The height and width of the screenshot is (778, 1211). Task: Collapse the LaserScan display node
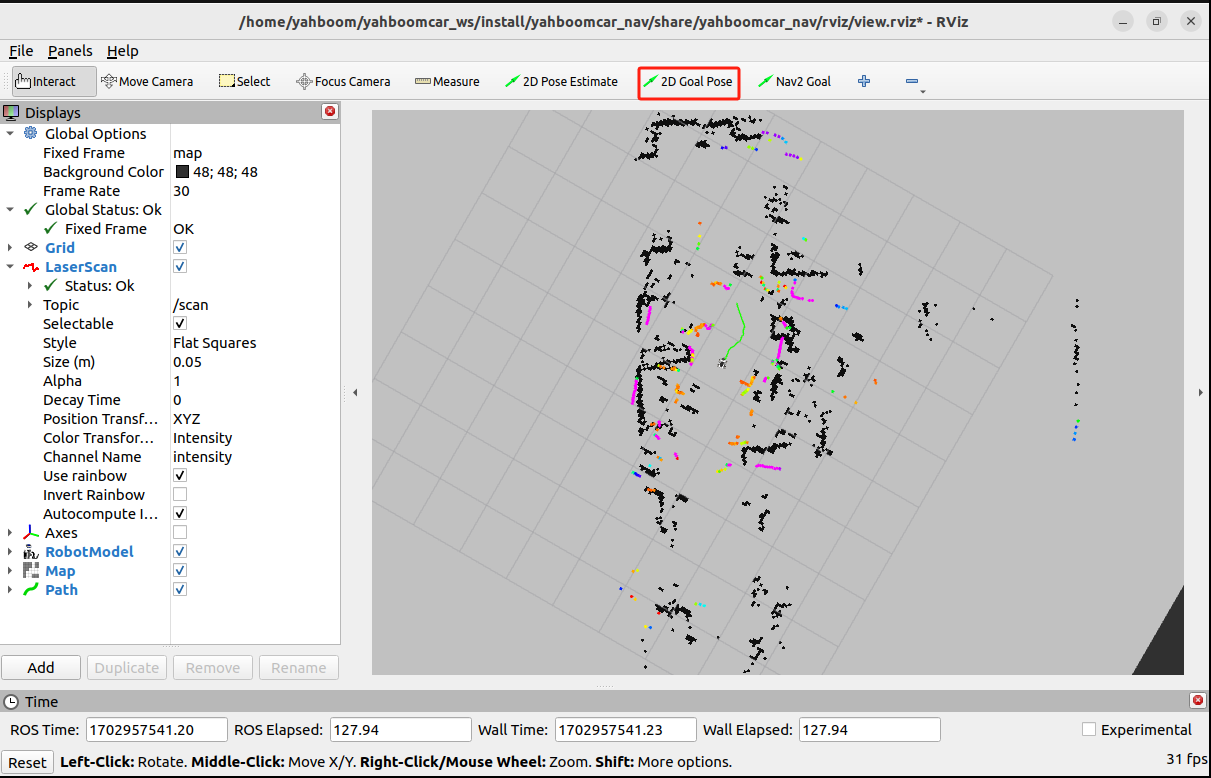(10, 267)
